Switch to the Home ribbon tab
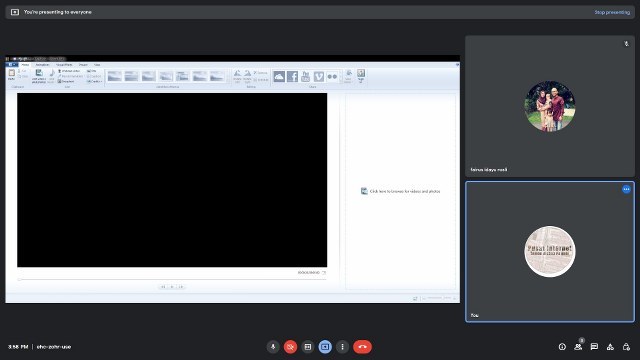This screenshot has height=360, width=640. [25, 64]
